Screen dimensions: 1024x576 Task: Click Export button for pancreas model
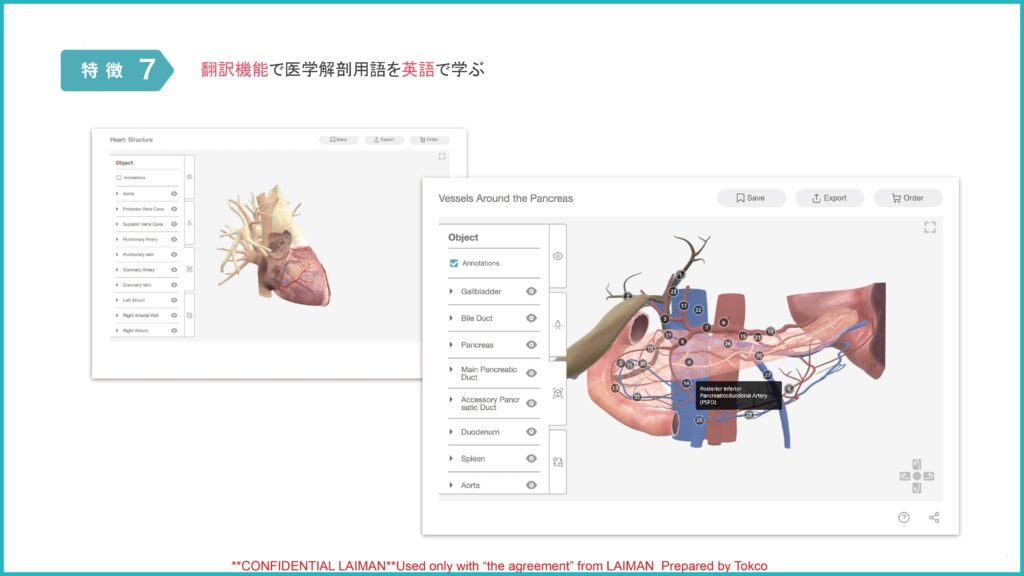(x=829, y=198)
